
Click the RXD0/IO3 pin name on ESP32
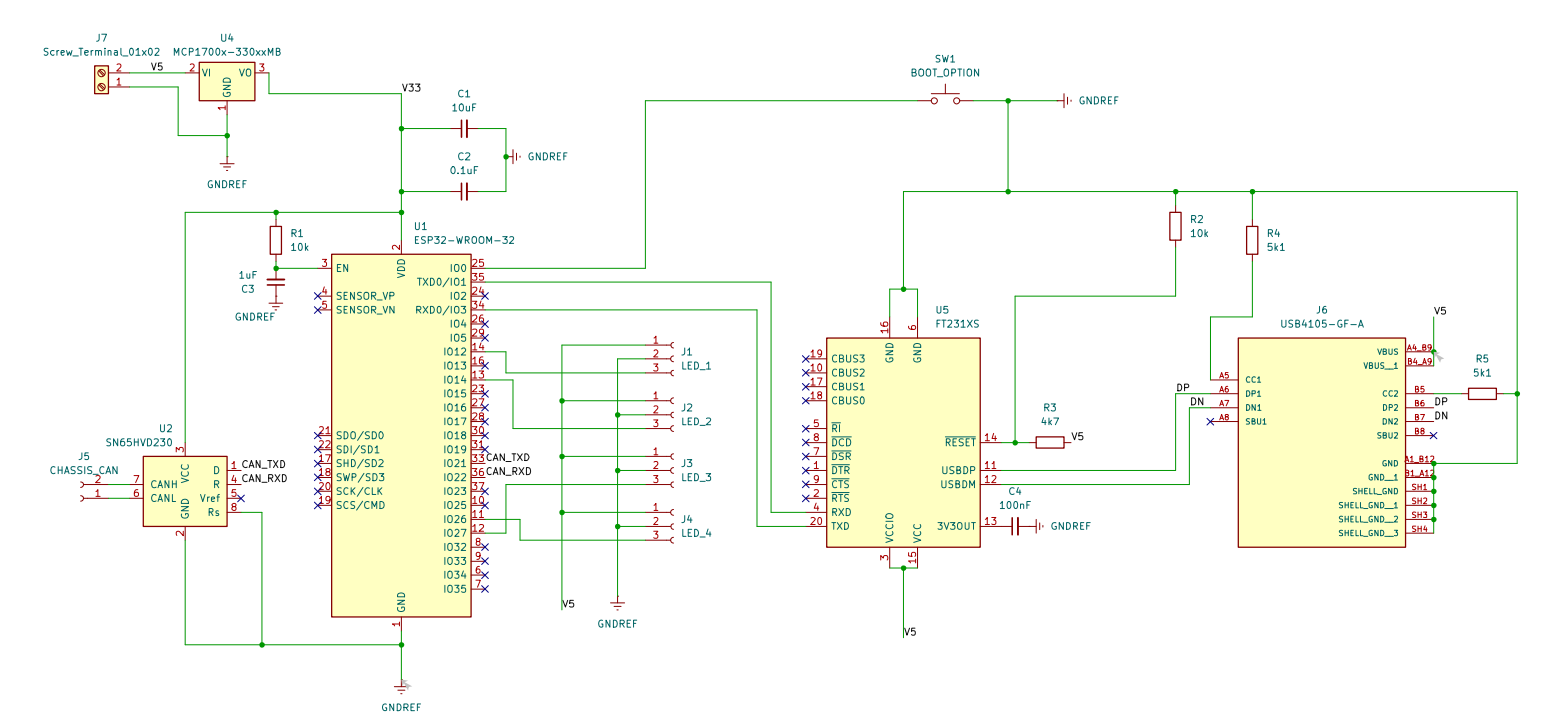point(441,310)
